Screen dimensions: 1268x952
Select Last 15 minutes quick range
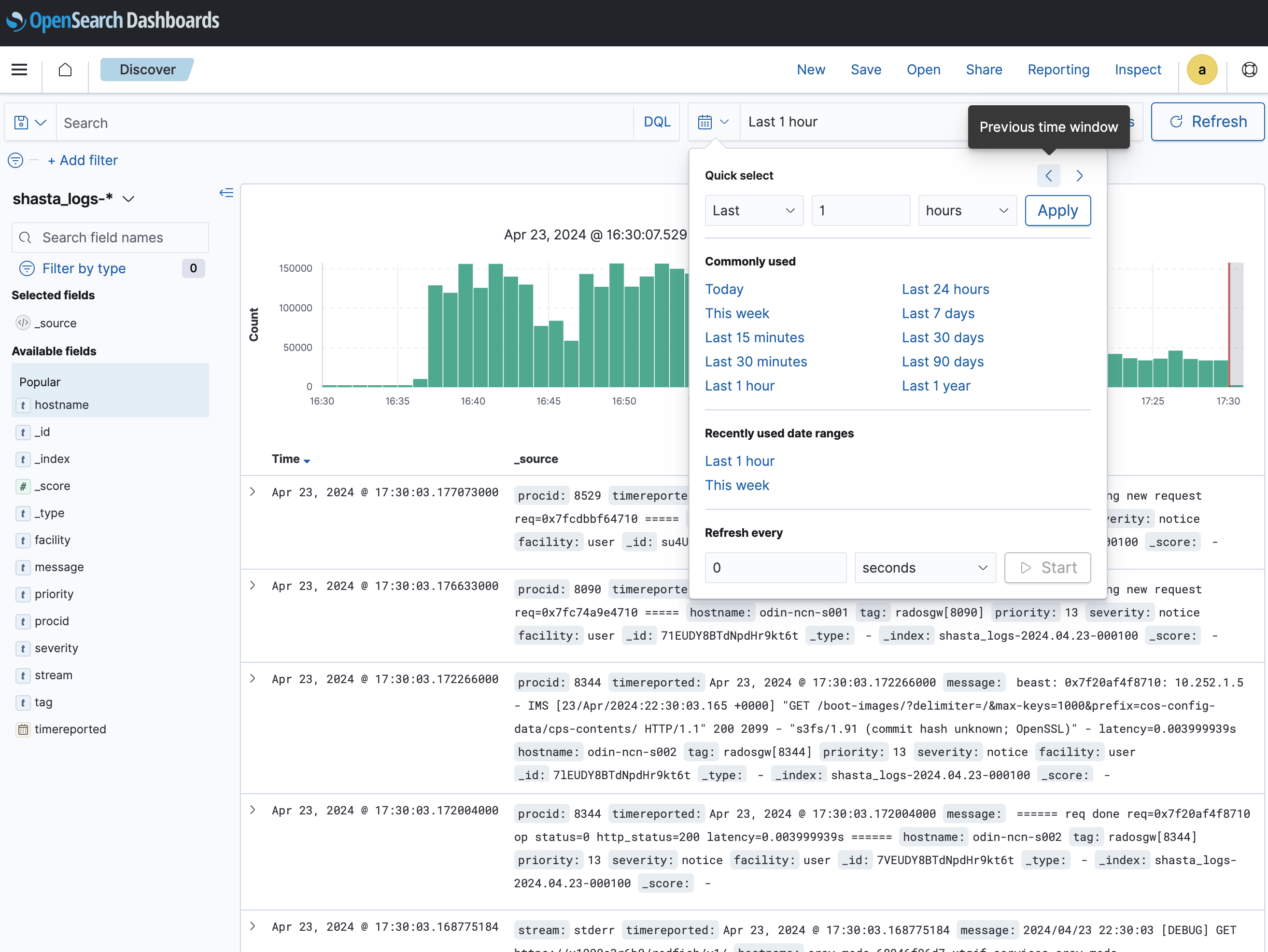pyautogui.click(x=754, y=337)
